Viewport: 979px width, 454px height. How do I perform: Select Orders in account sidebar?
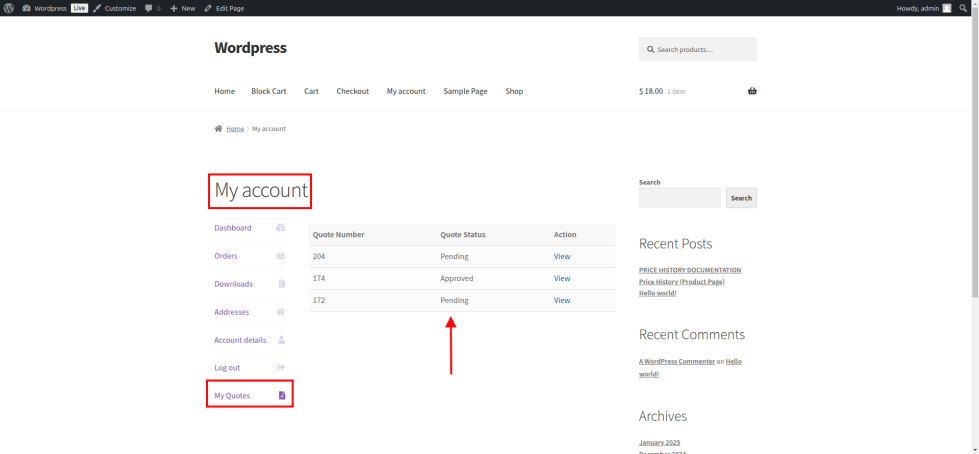[x=226, y=256]
